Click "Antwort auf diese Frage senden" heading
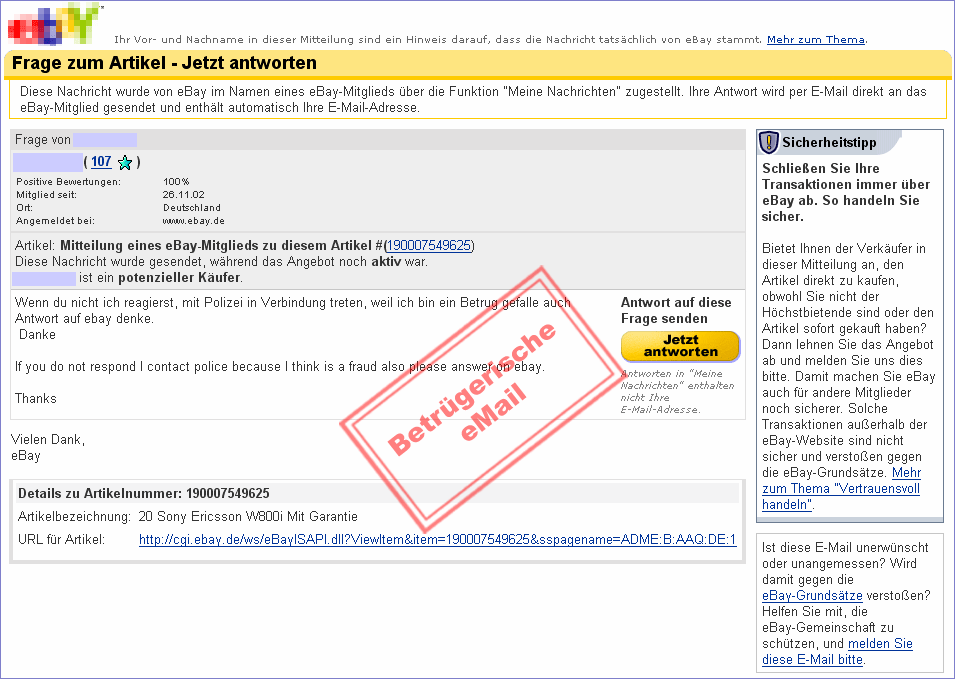The image size is (955, 679). pos(676,311)
